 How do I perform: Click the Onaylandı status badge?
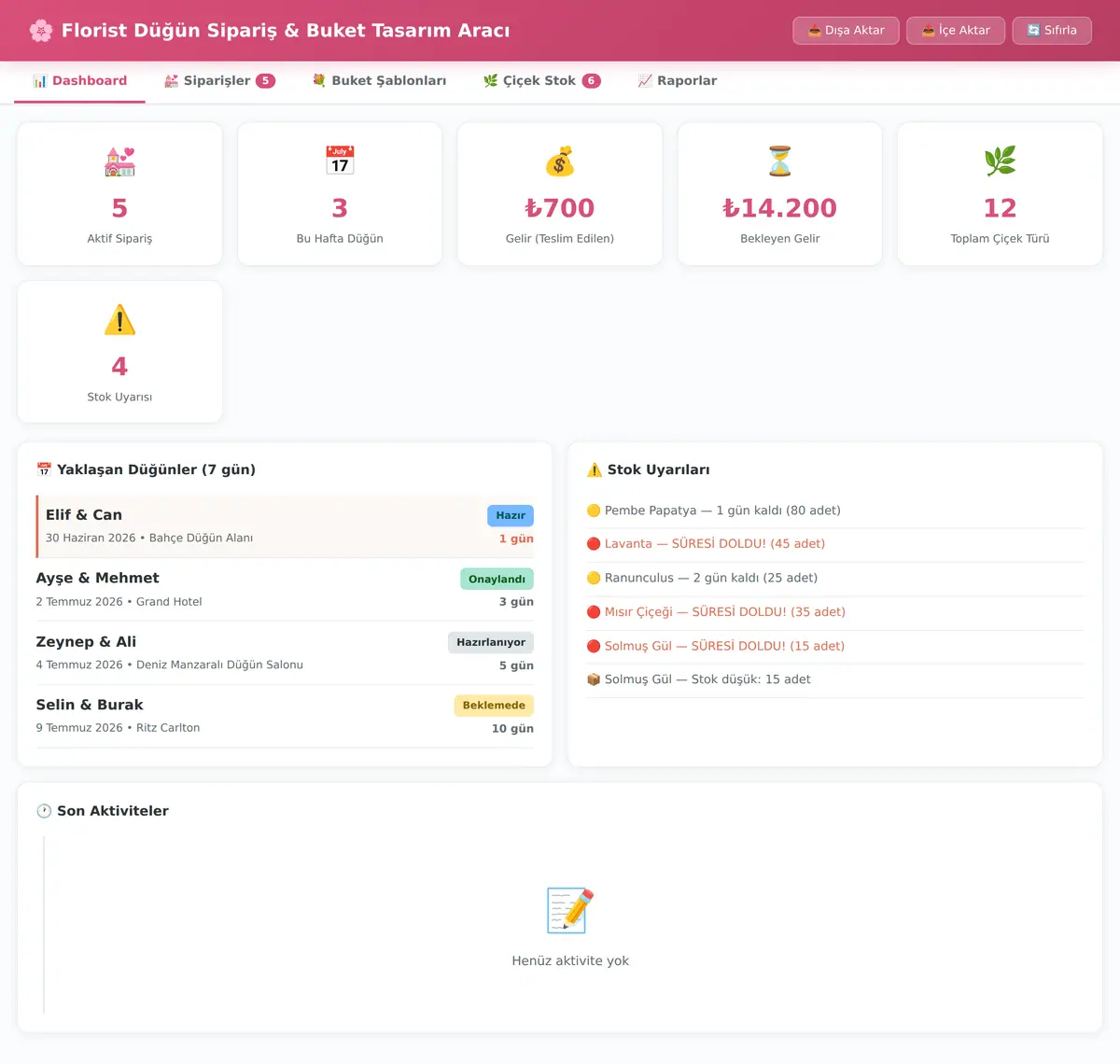click(497, 579)
